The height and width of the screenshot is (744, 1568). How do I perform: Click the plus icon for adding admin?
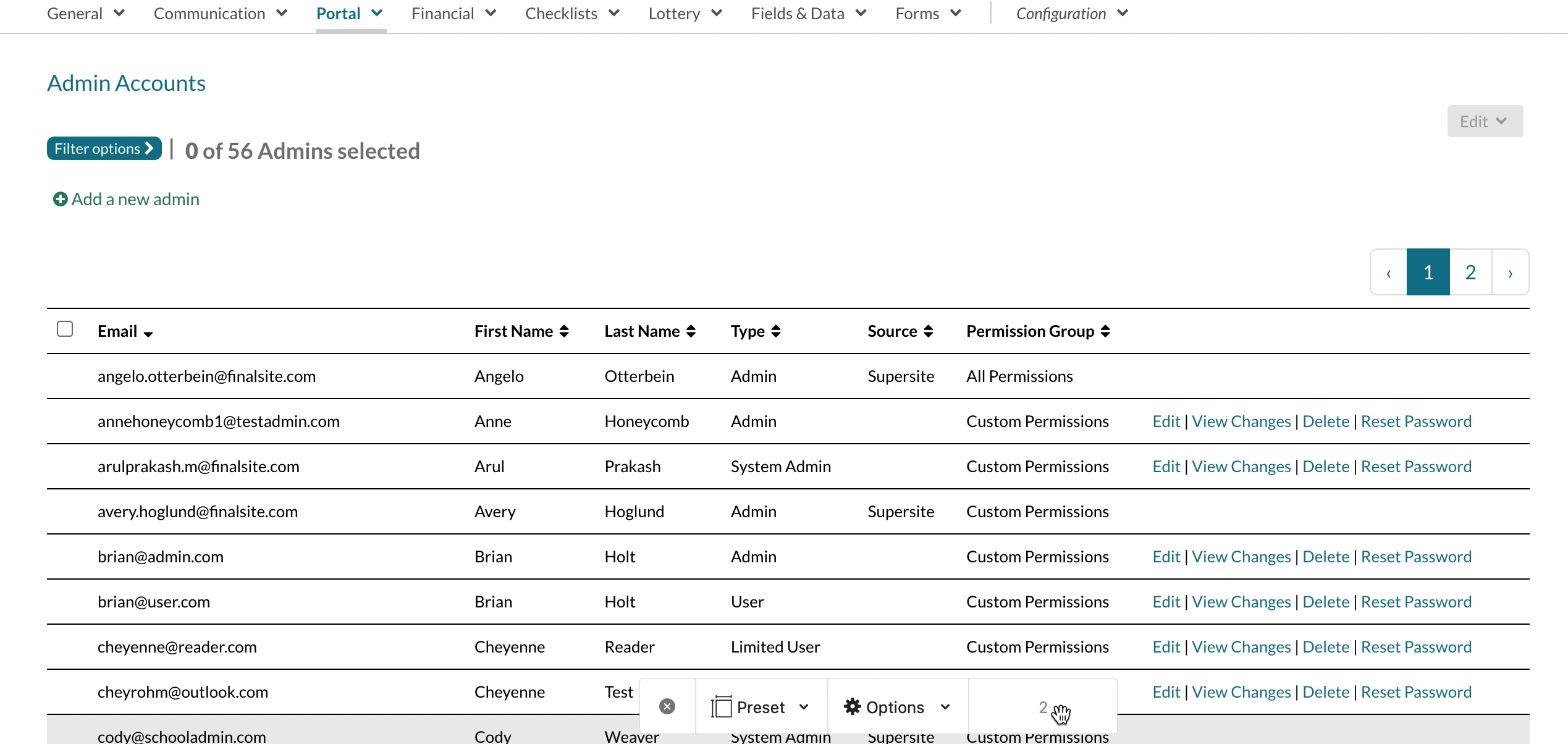[x=60, y=200]
